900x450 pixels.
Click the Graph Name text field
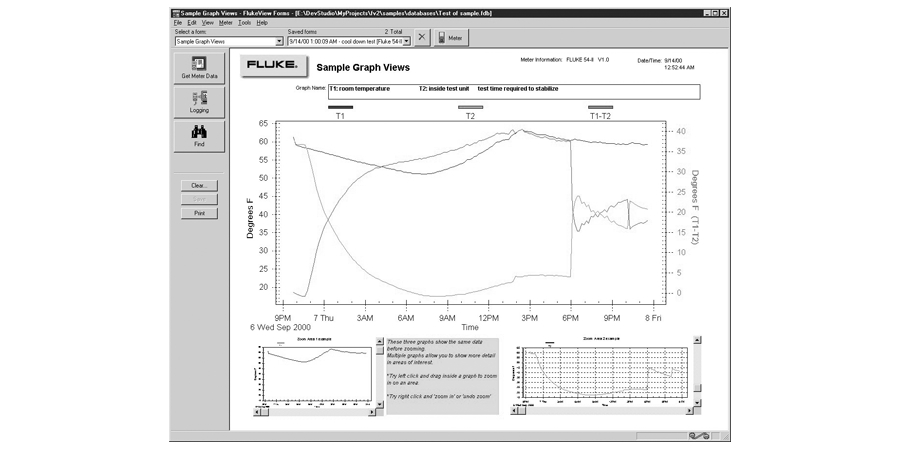[x=514, y=92]
